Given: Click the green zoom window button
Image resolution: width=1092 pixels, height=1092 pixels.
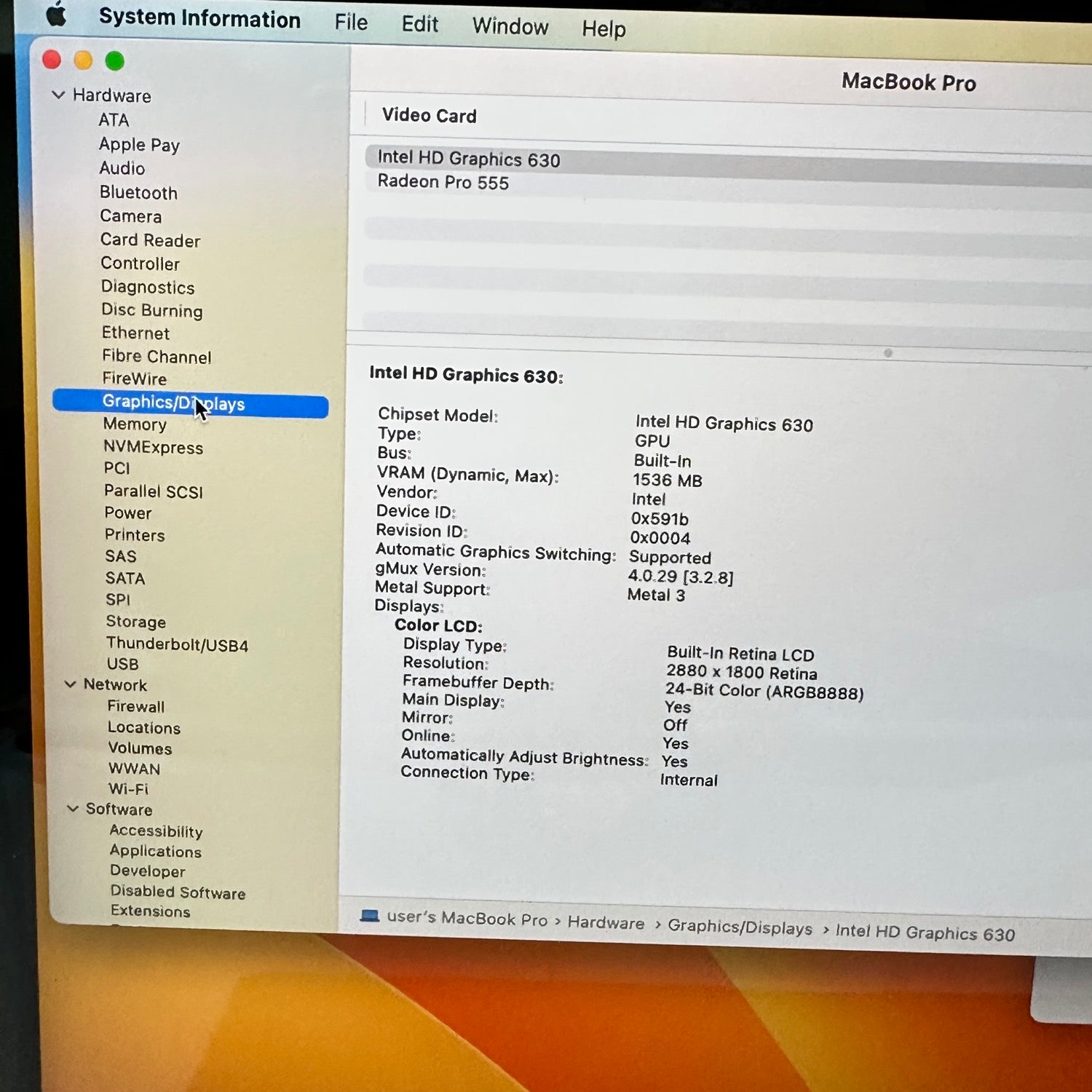Looking at the screenshot, I should coord(115,60).
